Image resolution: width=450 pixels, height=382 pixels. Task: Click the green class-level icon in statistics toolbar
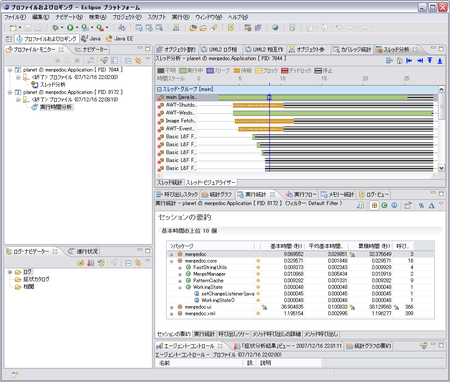(384, 205)
